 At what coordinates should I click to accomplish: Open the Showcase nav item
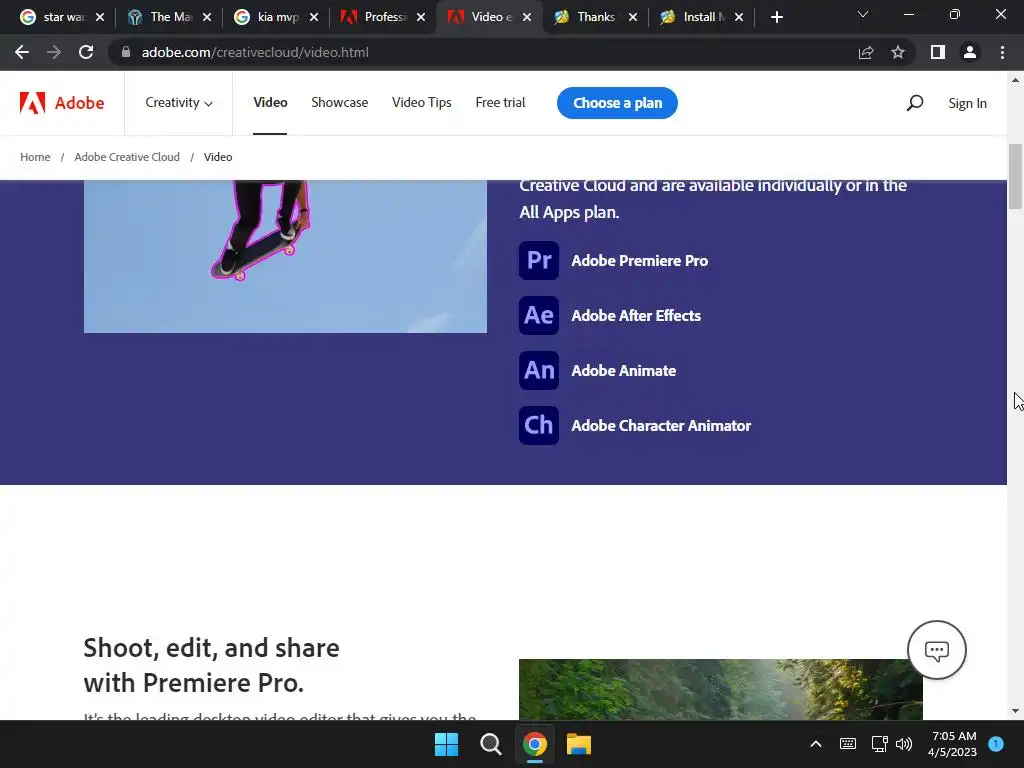(340, 103)
